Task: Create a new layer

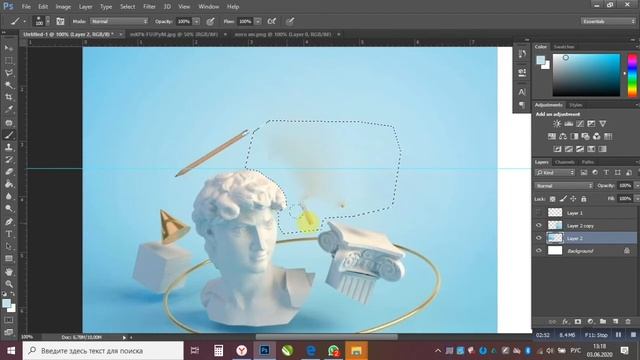Action: point(616,322)
